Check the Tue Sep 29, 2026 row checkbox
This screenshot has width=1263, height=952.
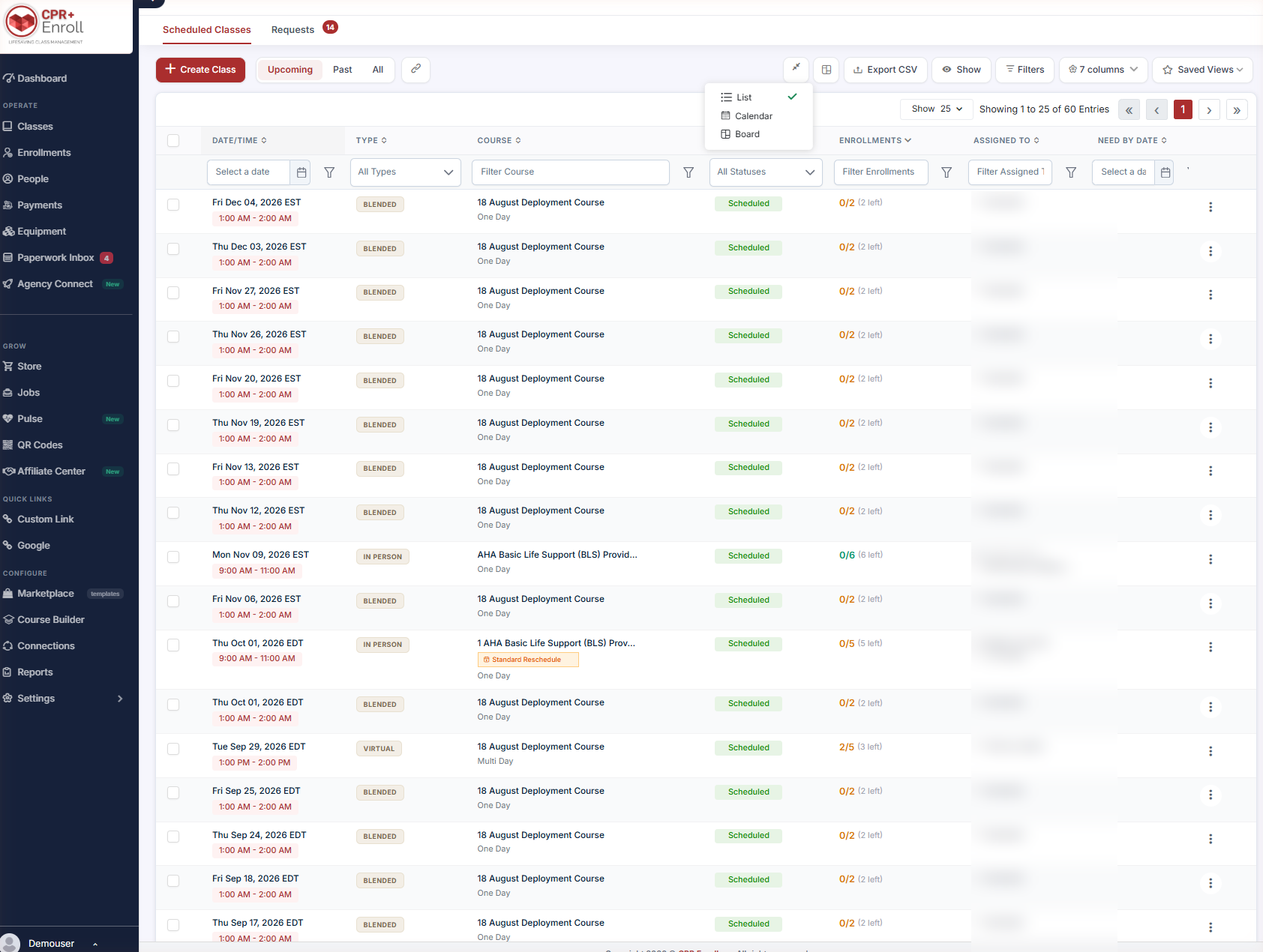pyautogui.click(x=173, y=749)
